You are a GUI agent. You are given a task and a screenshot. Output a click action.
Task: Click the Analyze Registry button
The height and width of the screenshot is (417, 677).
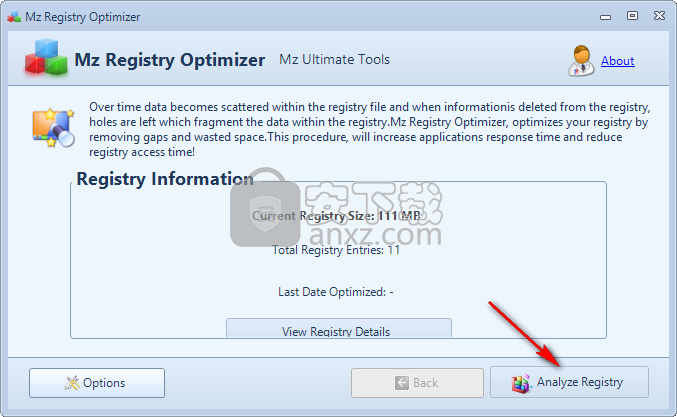569,382
